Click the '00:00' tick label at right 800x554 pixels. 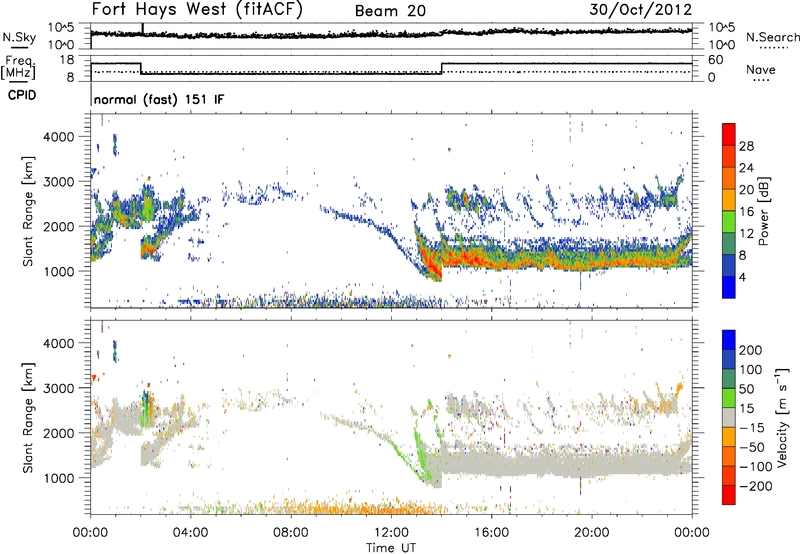(692, 533)
